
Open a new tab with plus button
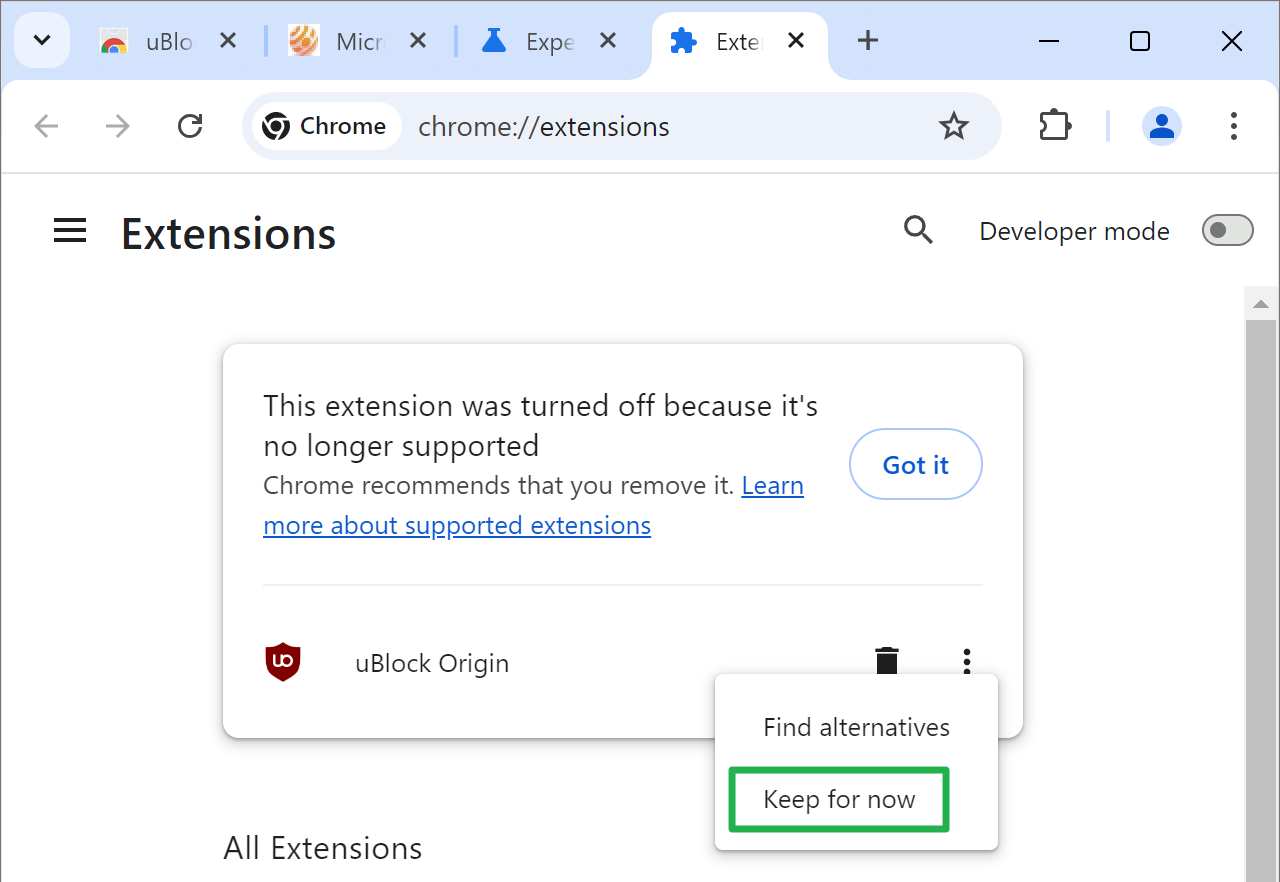pyautogui.click(x=868, y=41)
